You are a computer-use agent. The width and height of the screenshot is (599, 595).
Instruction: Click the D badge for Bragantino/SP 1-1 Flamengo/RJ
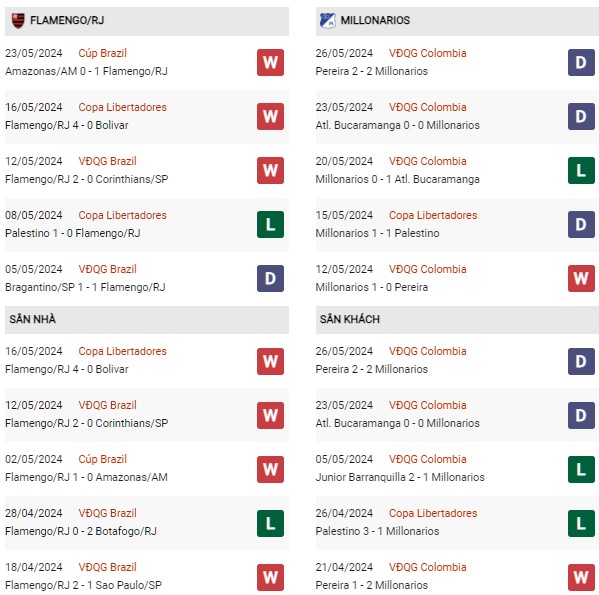(270, 278)
